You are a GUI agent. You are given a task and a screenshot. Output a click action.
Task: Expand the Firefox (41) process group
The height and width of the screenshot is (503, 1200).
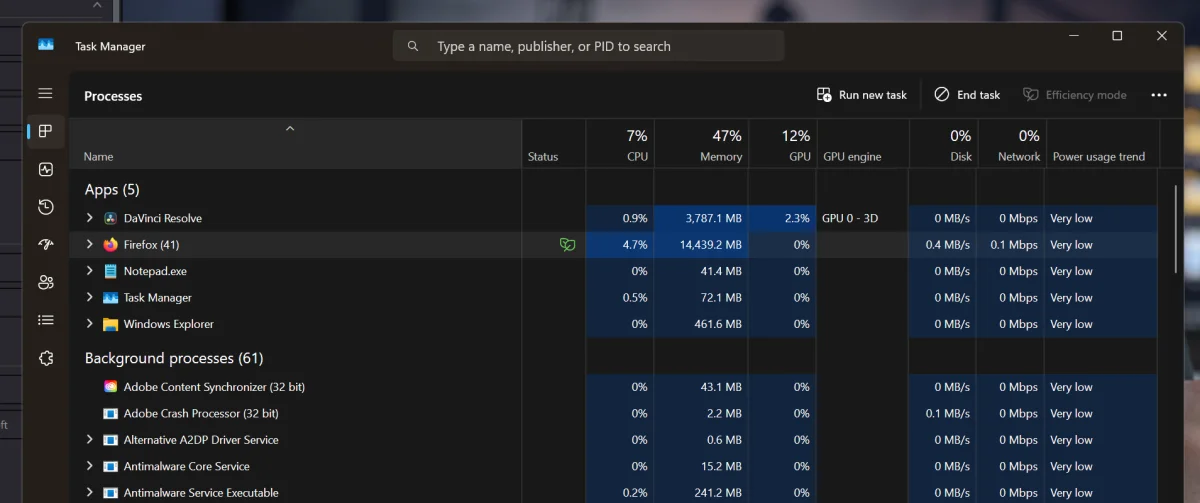coord(89,244)
